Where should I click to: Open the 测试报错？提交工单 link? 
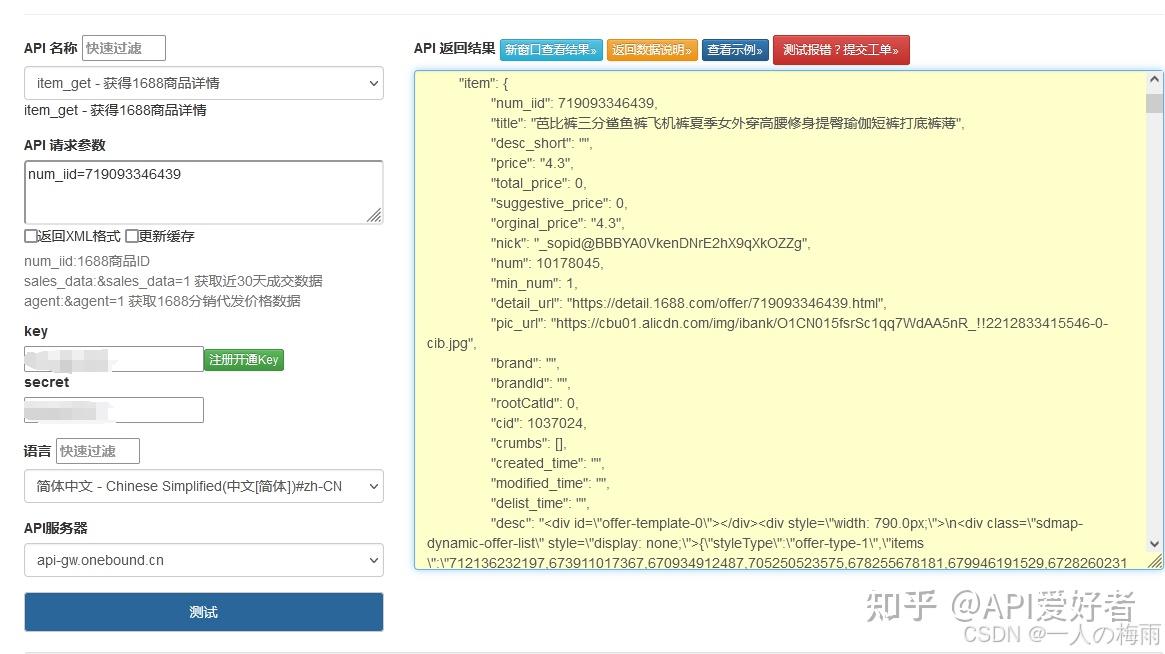pos(841,48)
